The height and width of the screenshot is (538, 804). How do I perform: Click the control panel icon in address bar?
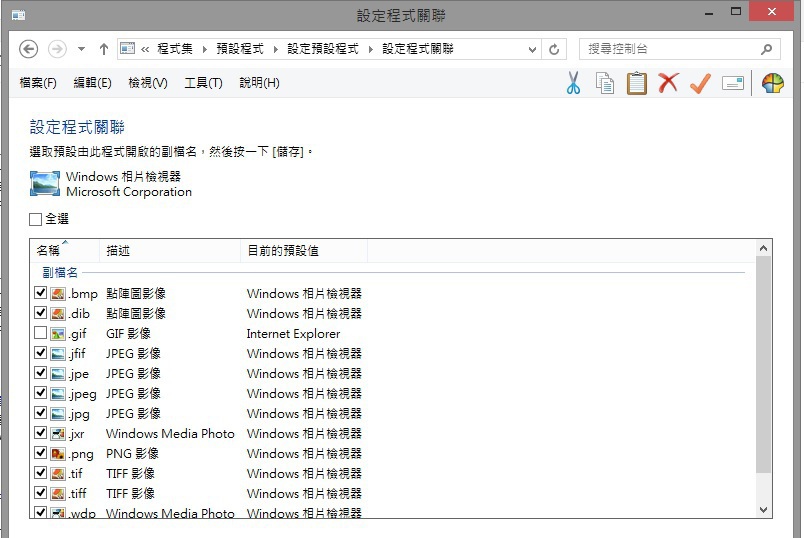[x=127, y=49]
